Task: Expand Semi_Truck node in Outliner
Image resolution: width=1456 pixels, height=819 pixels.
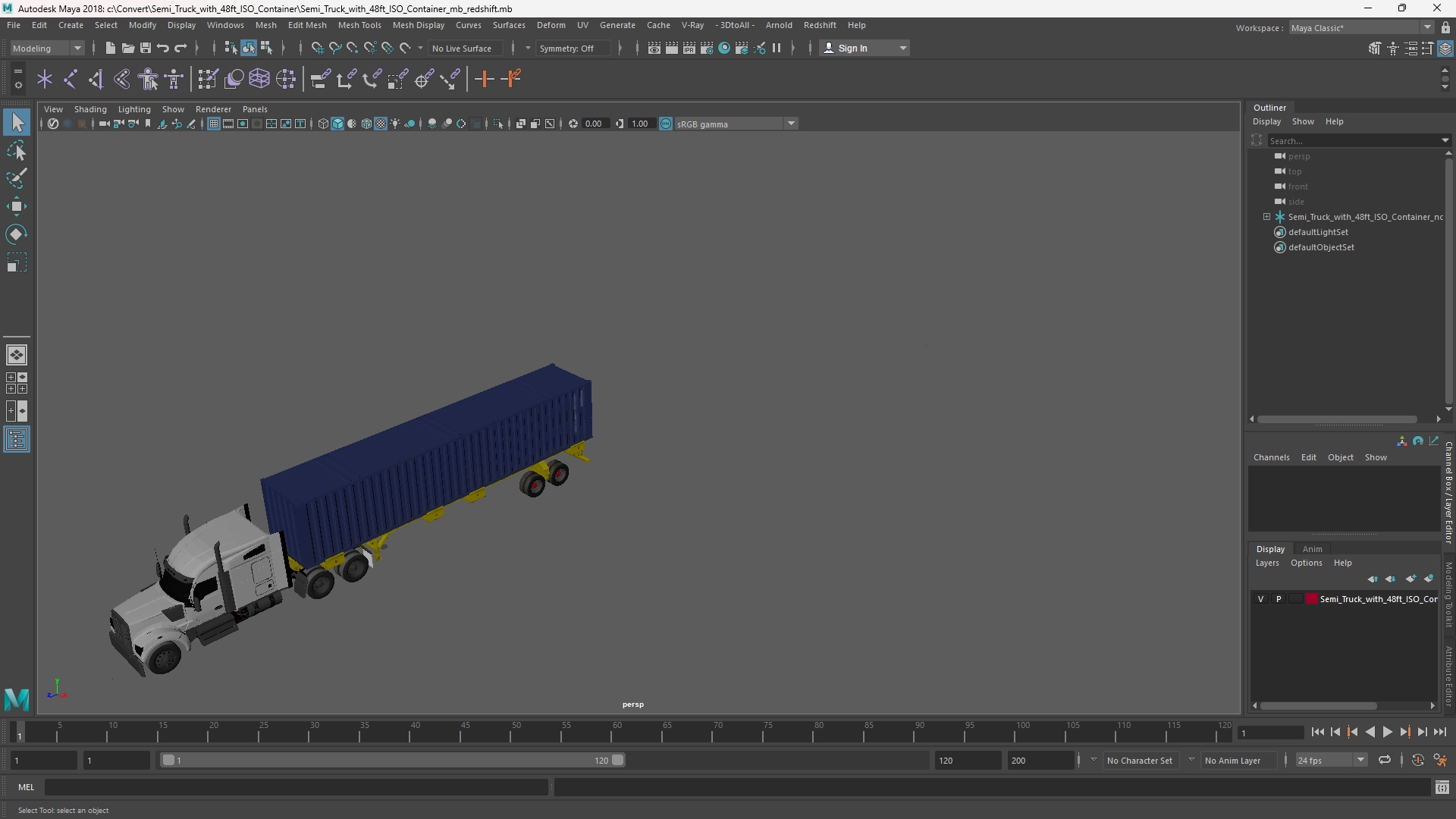Action: [x=1266, y=217]
